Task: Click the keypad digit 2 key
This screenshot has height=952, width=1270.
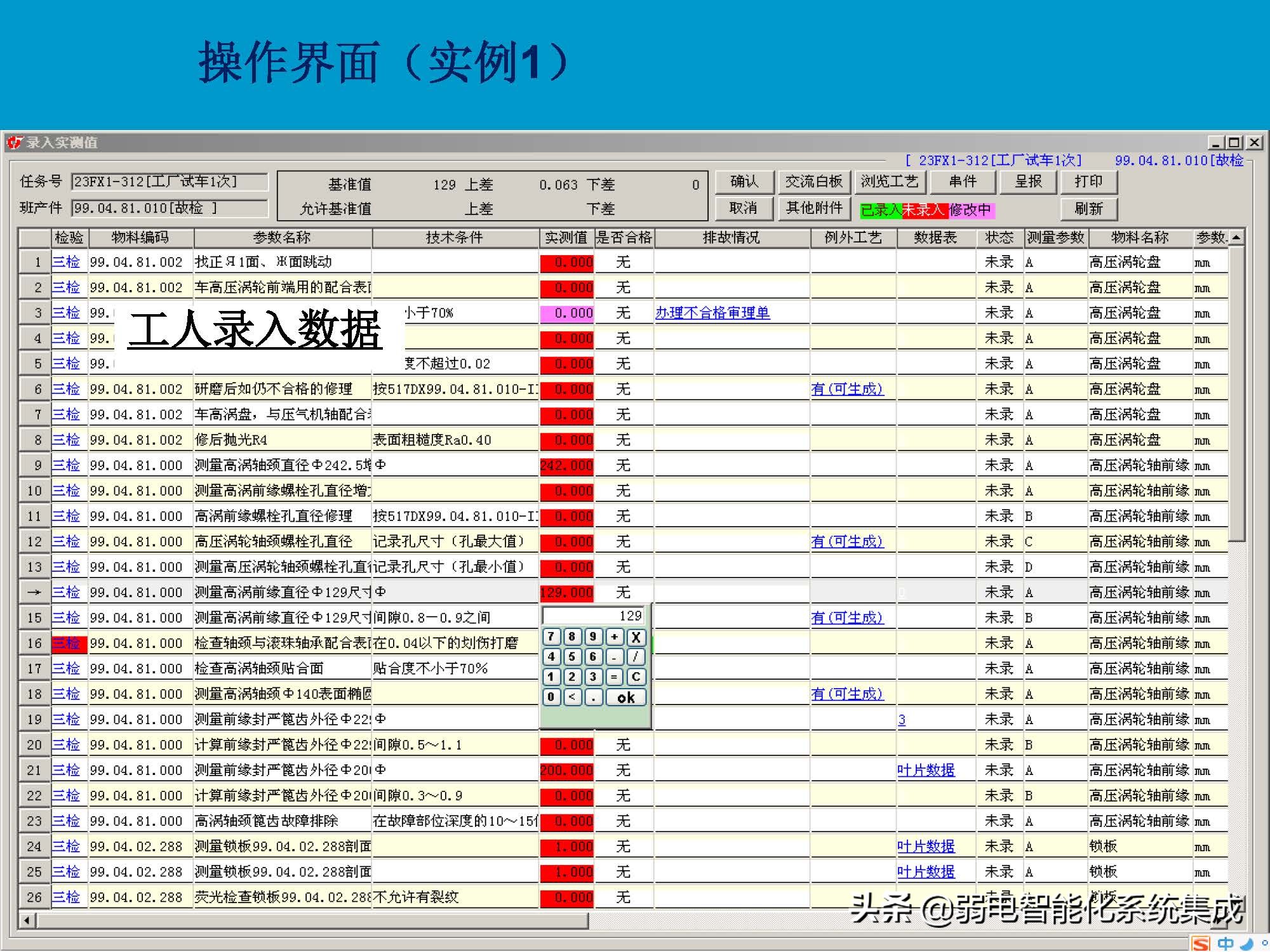Action: tap(572, 677)
